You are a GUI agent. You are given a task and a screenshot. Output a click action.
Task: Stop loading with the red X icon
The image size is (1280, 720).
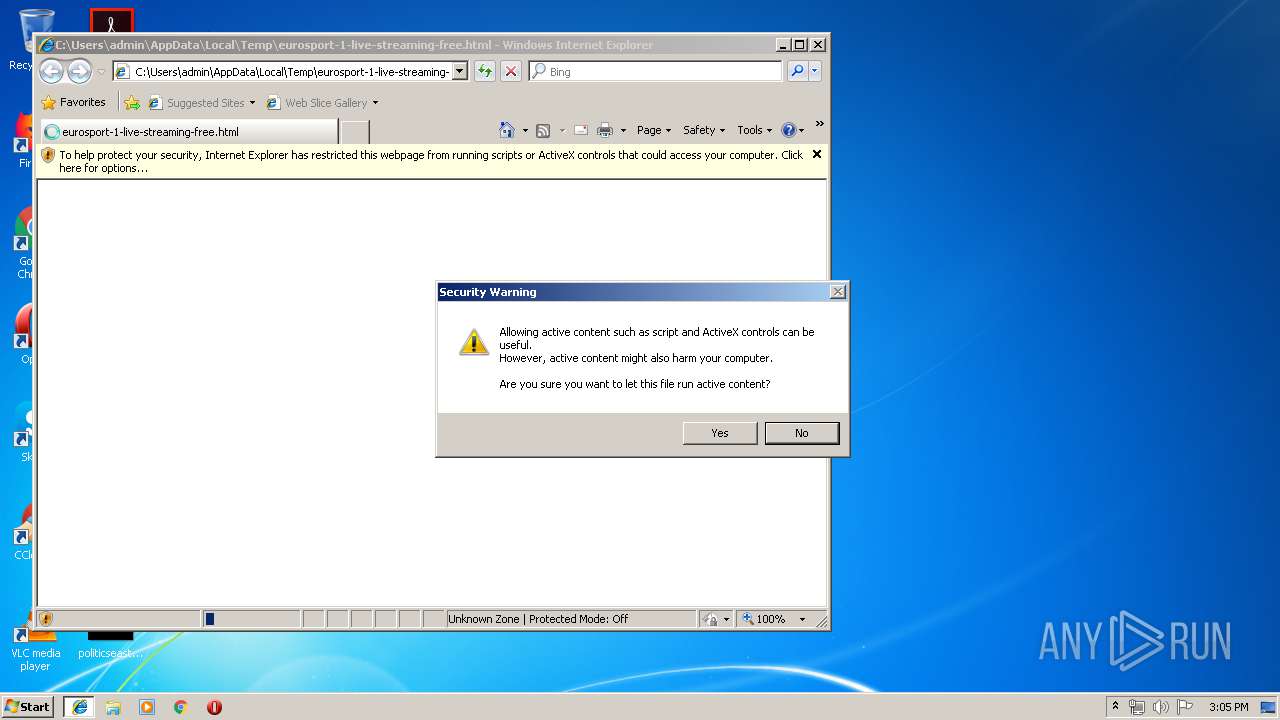pos(511,71)
